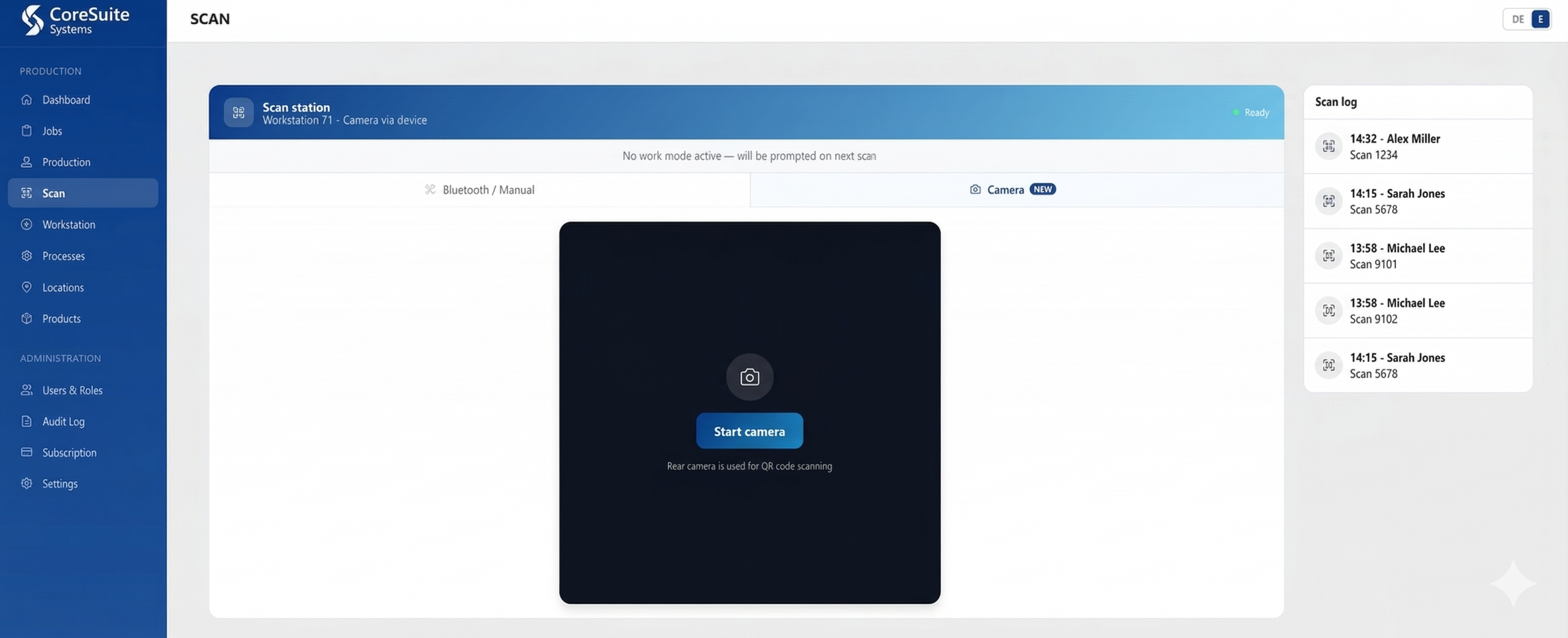
Task: Click the Products box icon
Action: [26, 319]
